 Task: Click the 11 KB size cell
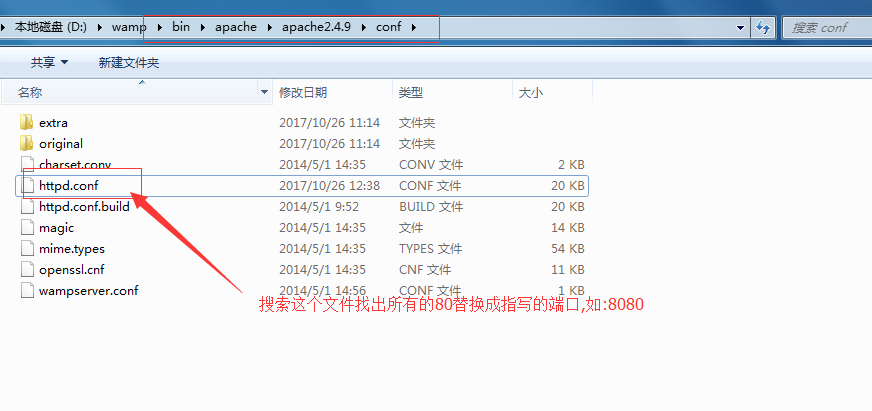568,270
